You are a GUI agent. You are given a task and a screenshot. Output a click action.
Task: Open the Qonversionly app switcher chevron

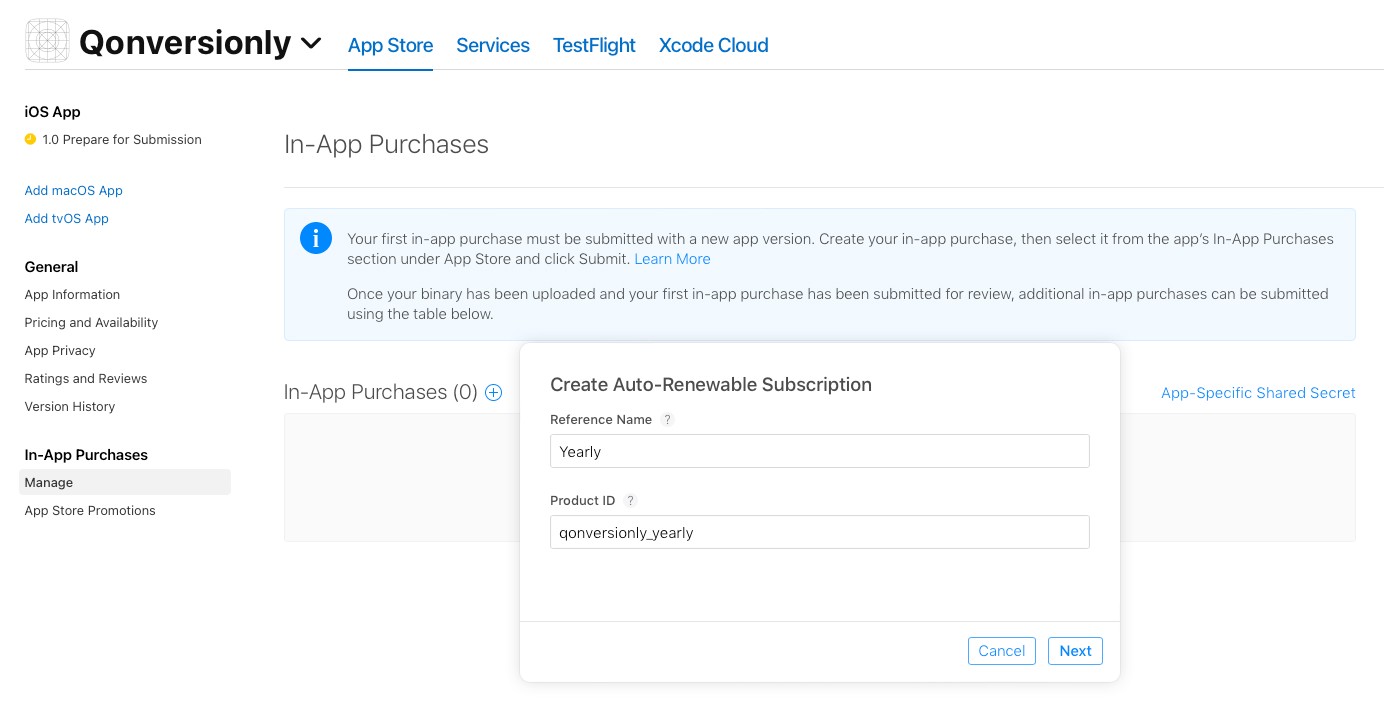click(x=311, y=44)
